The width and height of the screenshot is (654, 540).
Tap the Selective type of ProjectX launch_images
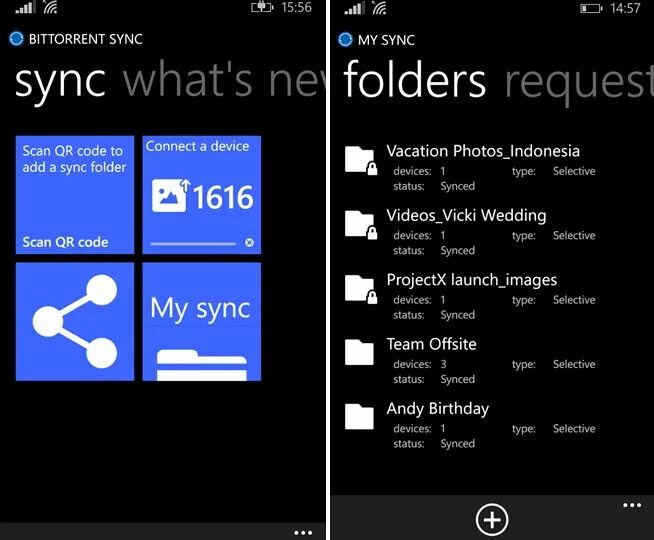574,300
